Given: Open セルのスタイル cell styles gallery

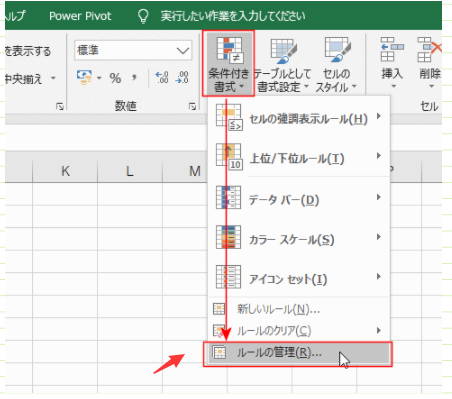Looking at the screenshot, I should pos(336,64).
